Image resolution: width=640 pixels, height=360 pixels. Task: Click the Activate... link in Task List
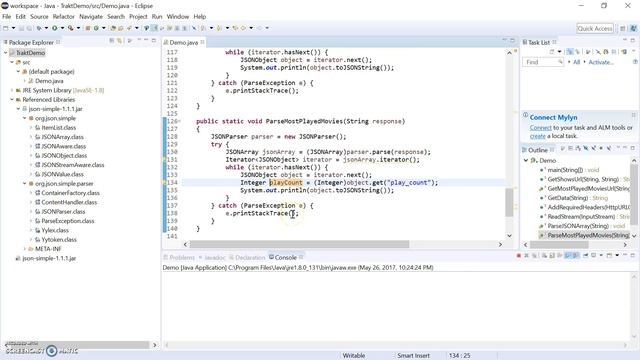tap(601, 62)
